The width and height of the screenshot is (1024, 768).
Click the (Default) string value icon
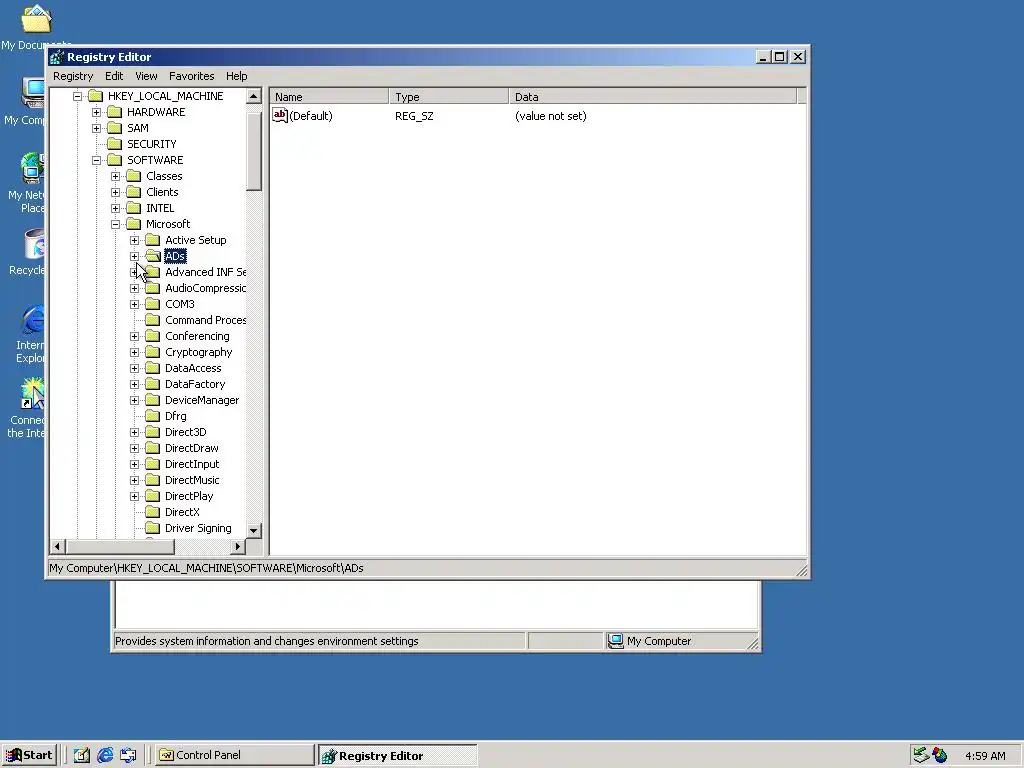pos(280,116)
